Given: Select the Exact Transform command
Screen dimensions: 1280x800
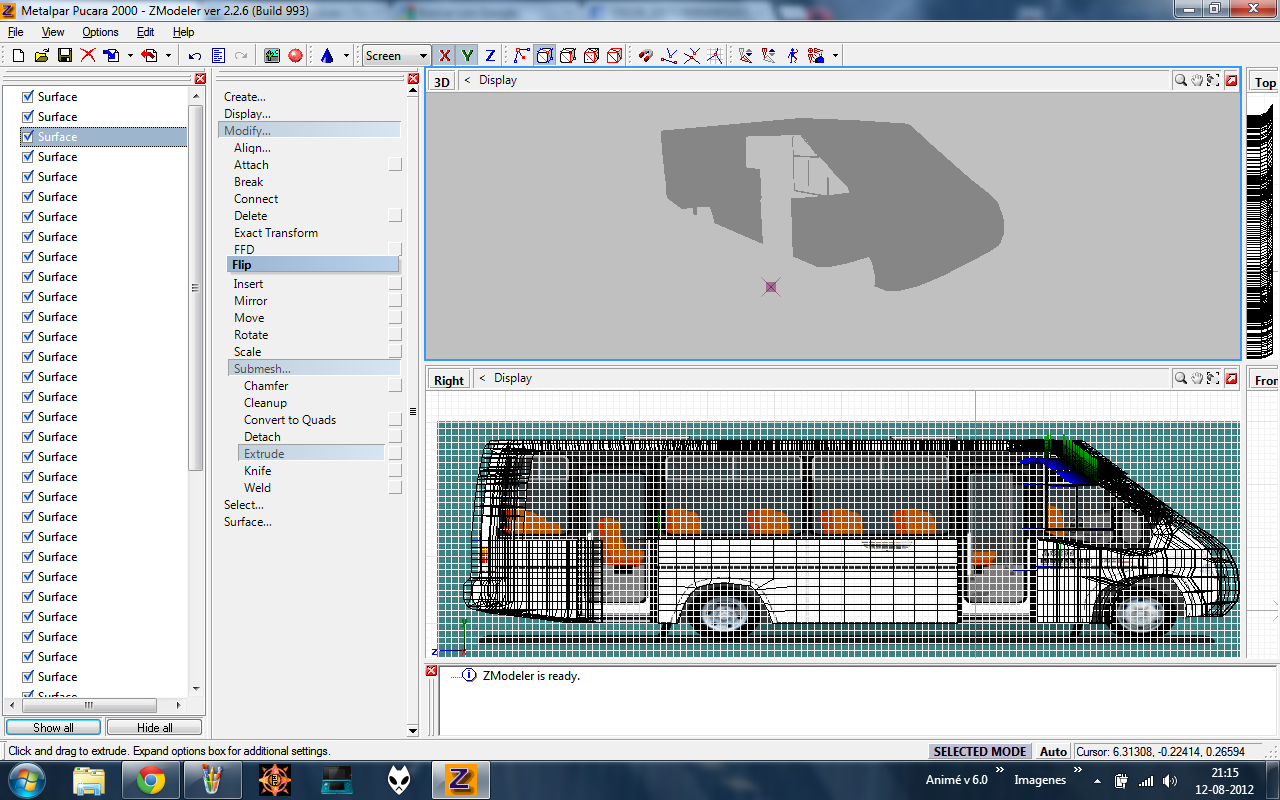Looking at the screenshot, I should [x=276, y=233].
